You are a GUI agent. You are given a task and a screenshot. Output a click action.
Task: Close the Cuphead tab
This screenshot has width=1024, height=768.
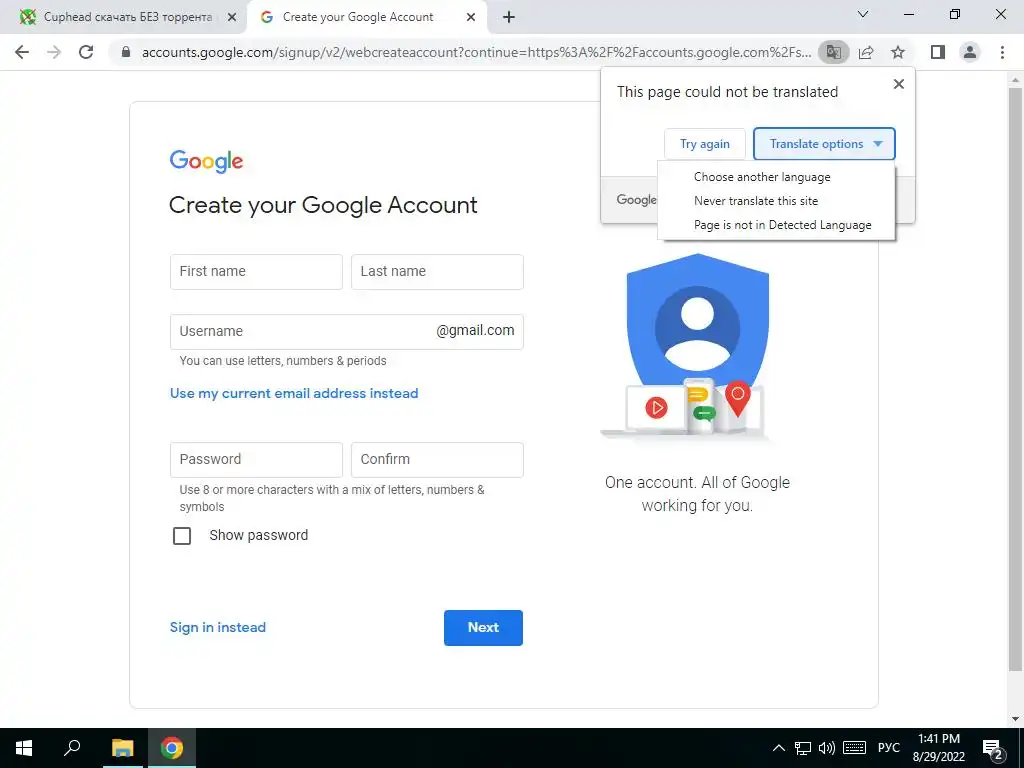[231, 18]
